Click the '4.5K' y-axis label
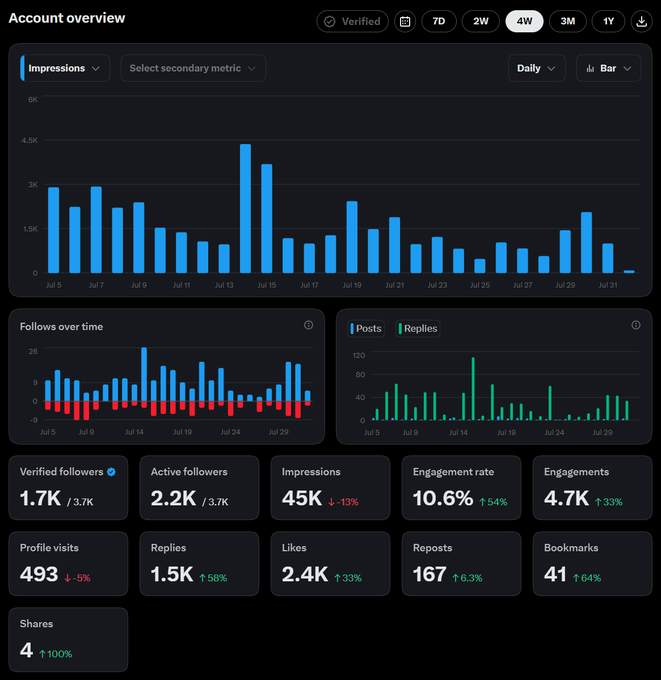Viewport: 661px width, 680px height. coord(29,141)
